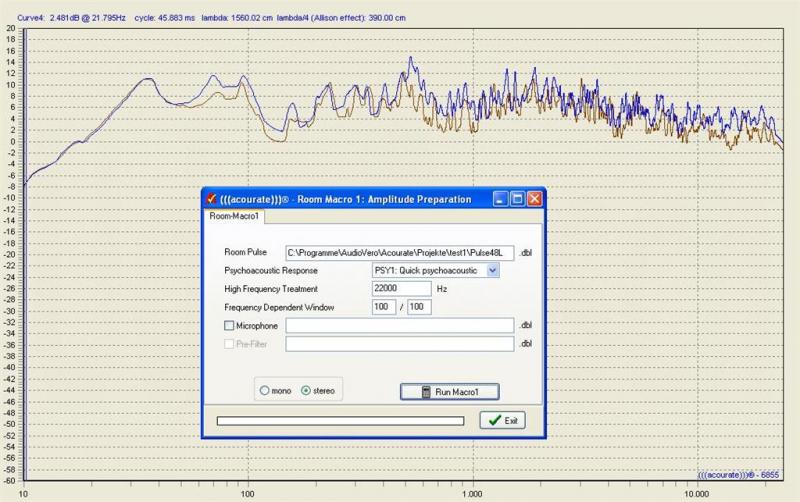800x502 pixels.
Task: Click the Exit button with green checkmark
Action: click(x=503, y=420)
